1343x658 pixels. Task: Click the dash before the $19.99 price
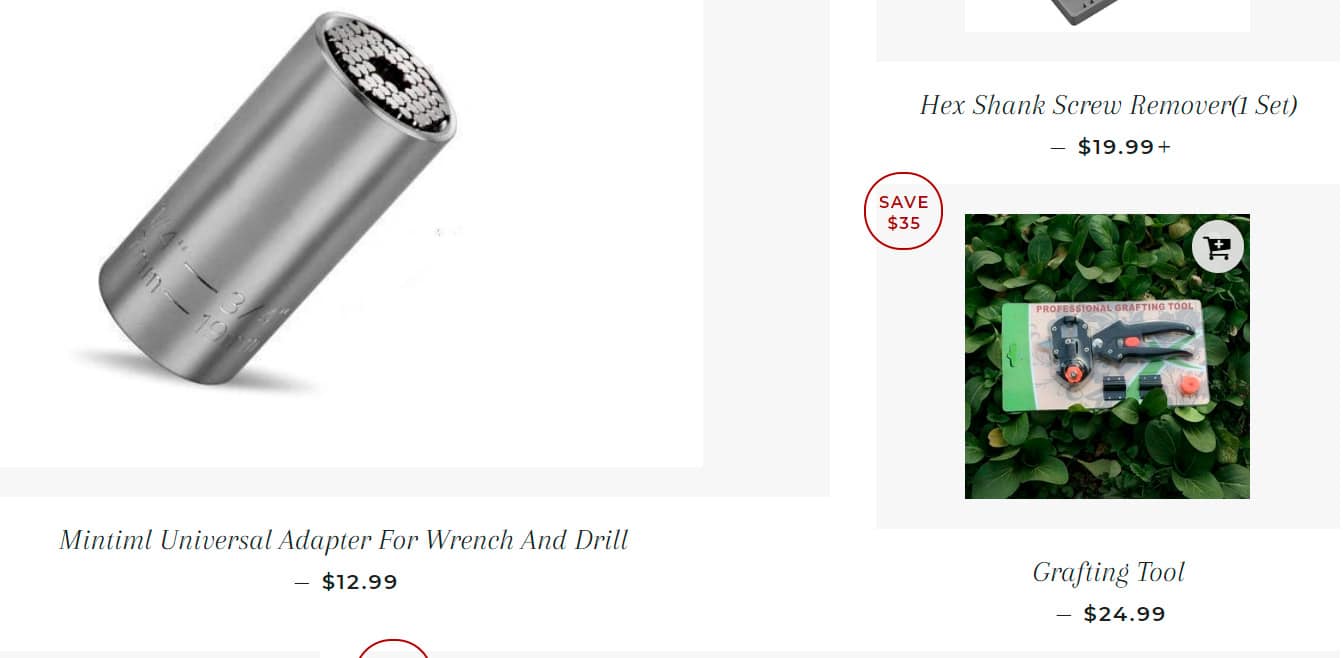1058,148
